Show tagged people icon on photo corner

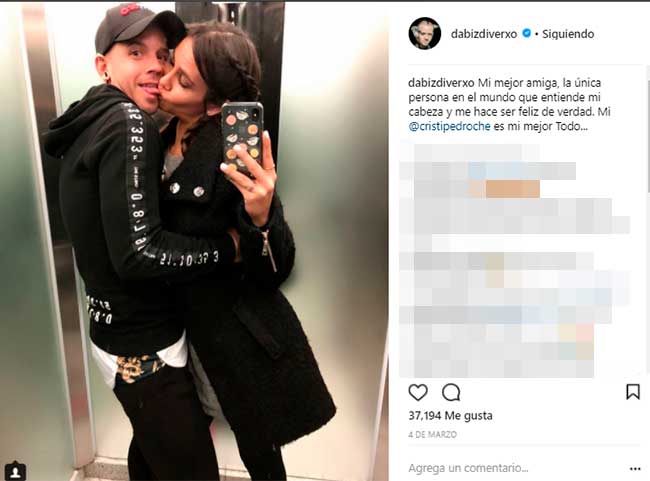[x=16, y=472]
